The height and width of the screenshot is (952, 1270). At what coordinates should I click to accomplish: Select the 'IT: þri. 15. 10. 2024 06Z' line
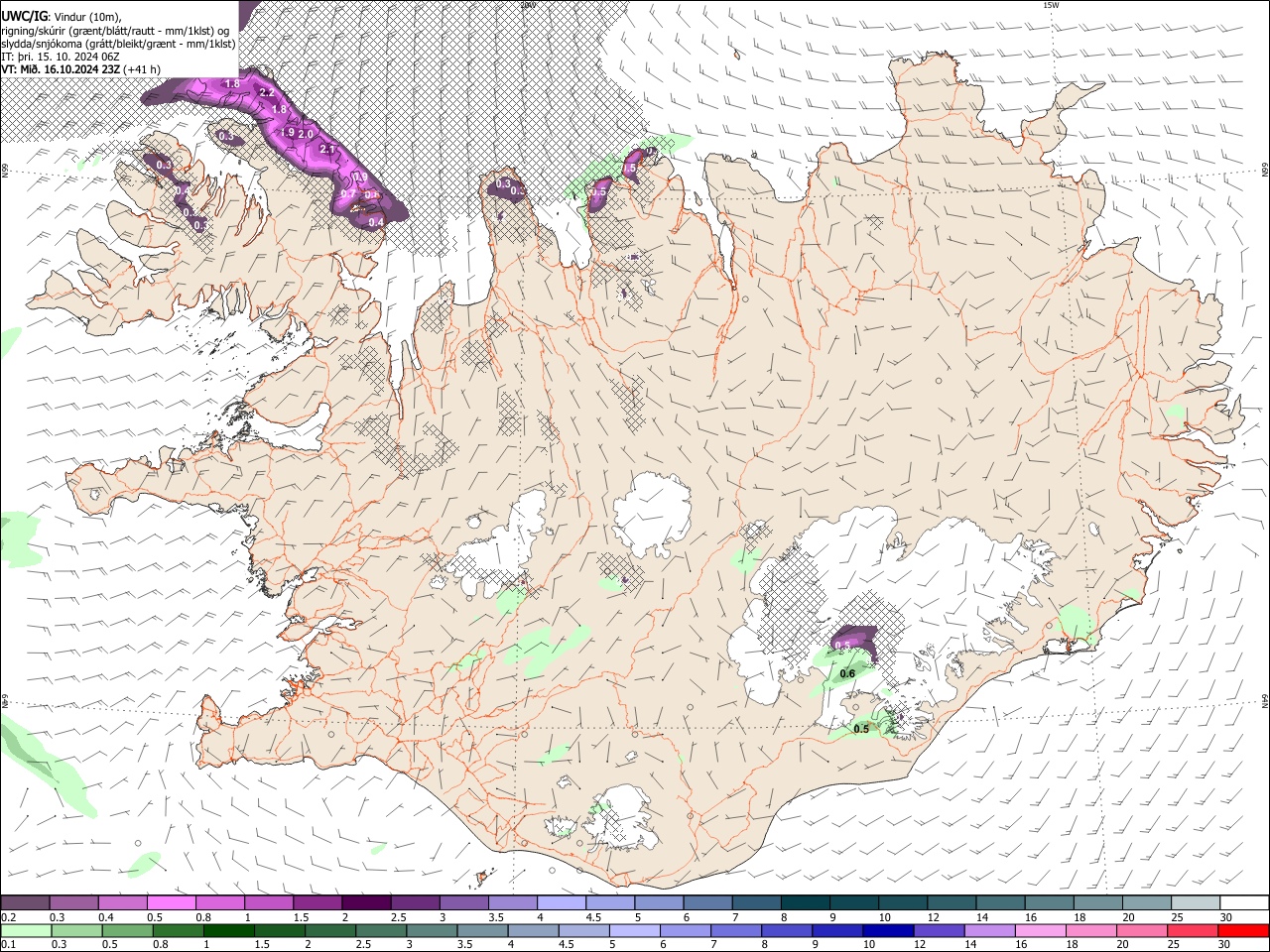coord(61,57)
